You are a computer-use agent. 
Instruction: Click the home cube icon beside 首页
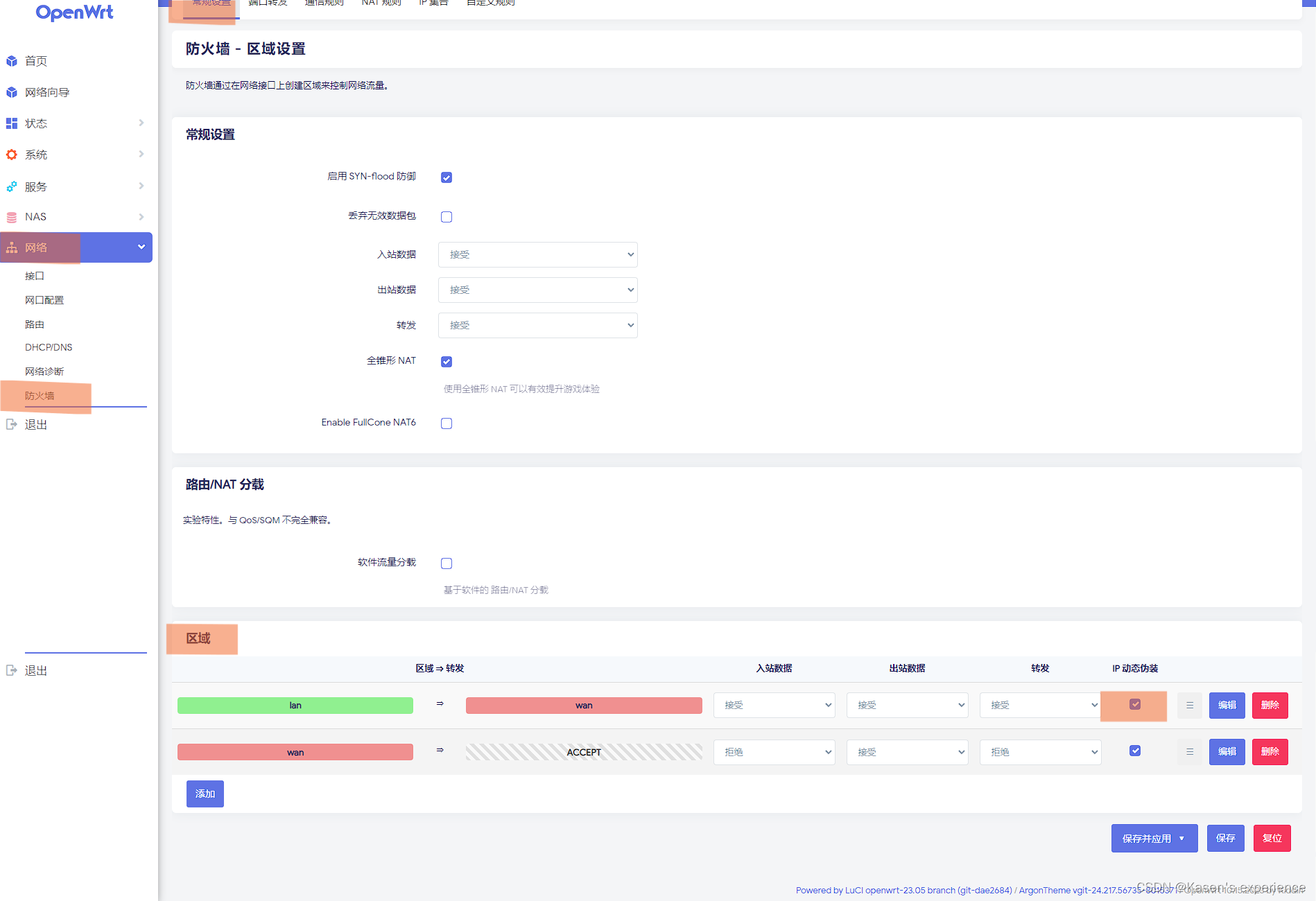[x=12, y=61]
